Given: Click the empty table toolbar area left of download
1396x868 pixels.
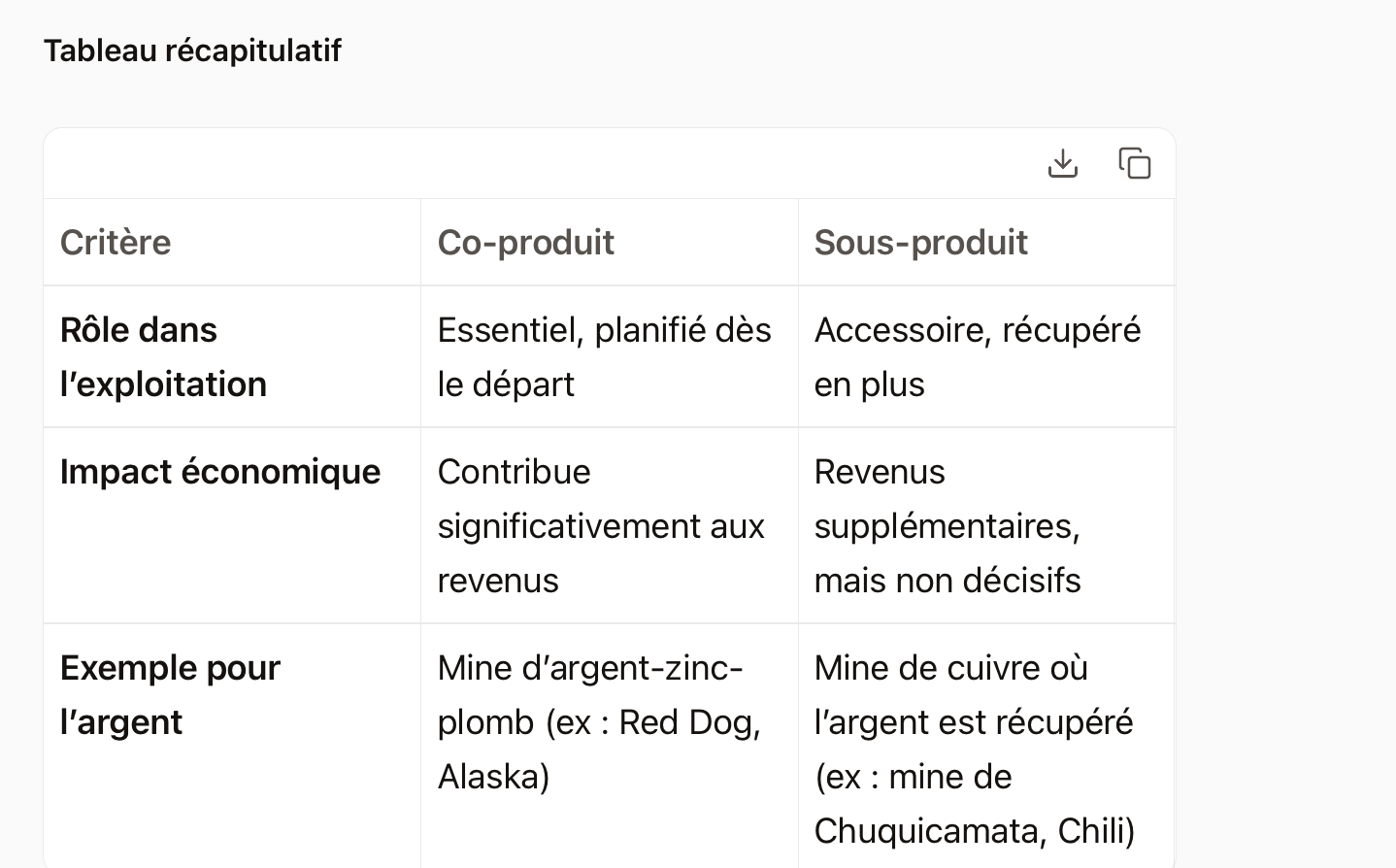Looking at the screenshot, I should [x=544, y=163].
